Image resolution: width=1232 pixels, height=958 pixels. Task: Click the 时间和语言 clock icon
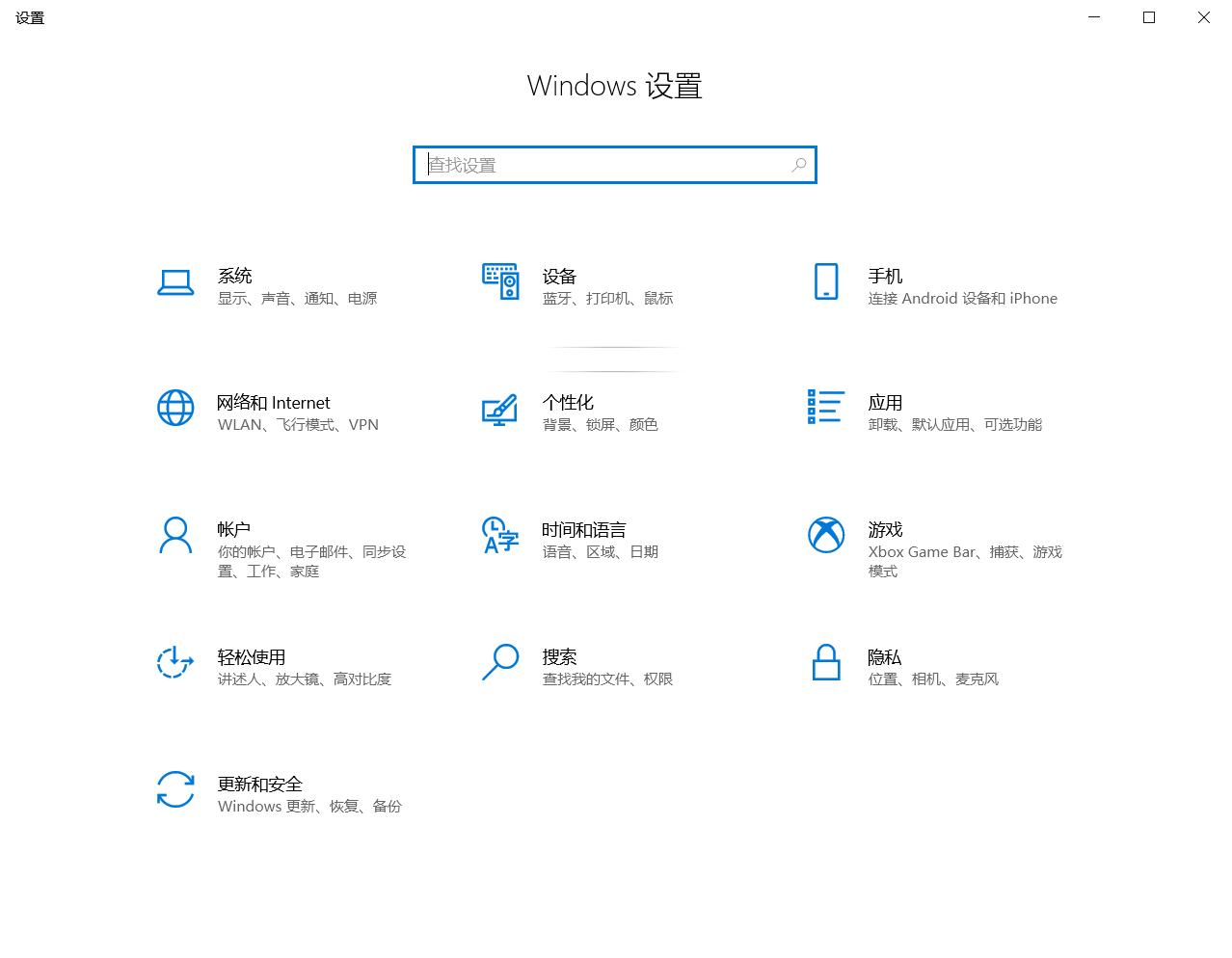[x=500, y=536]
